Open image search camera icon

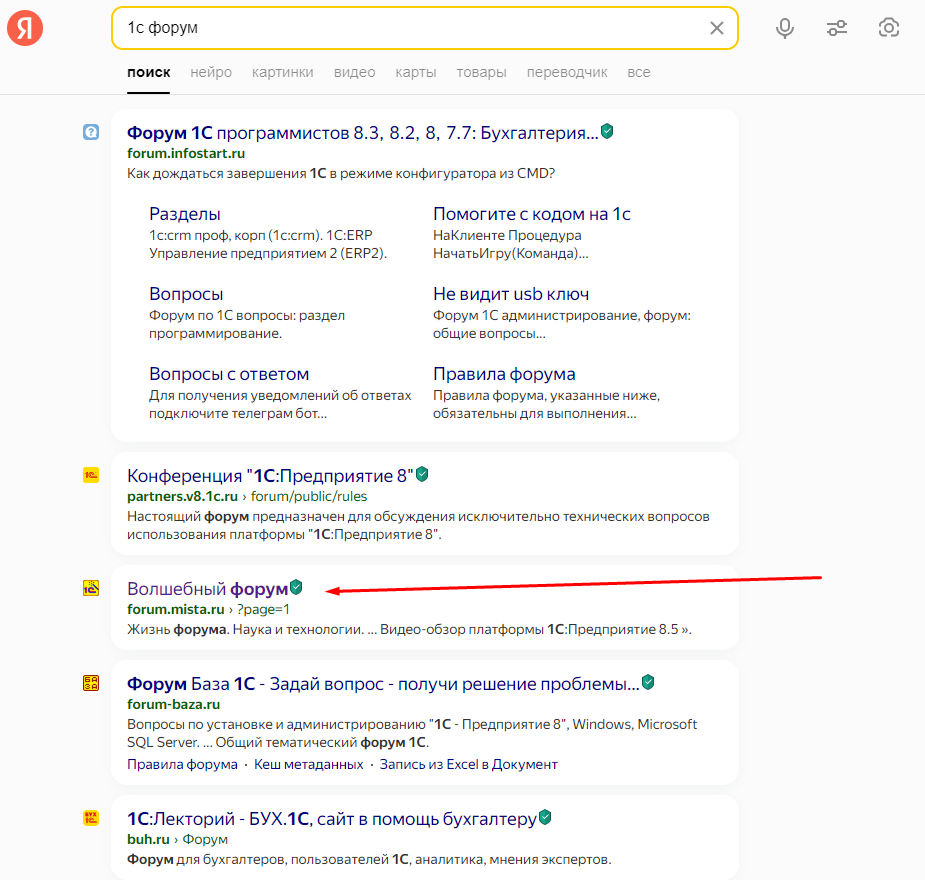pyautogui.click(x=888, y=28)
